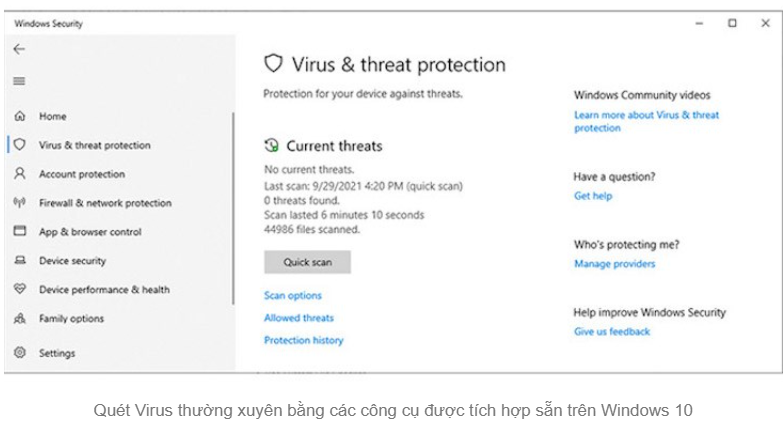Click the Home house icon

[x=19, y=117]
